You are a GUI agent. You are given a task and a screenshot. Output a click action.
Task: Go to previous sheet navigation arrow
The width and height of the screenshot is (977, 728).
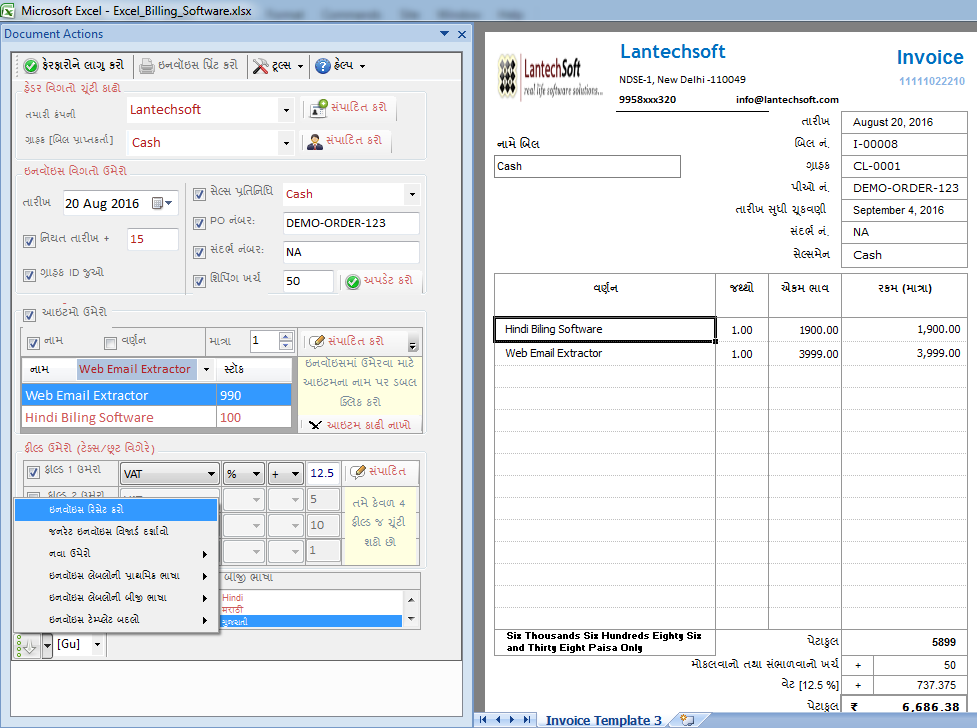tap(498, 719)
